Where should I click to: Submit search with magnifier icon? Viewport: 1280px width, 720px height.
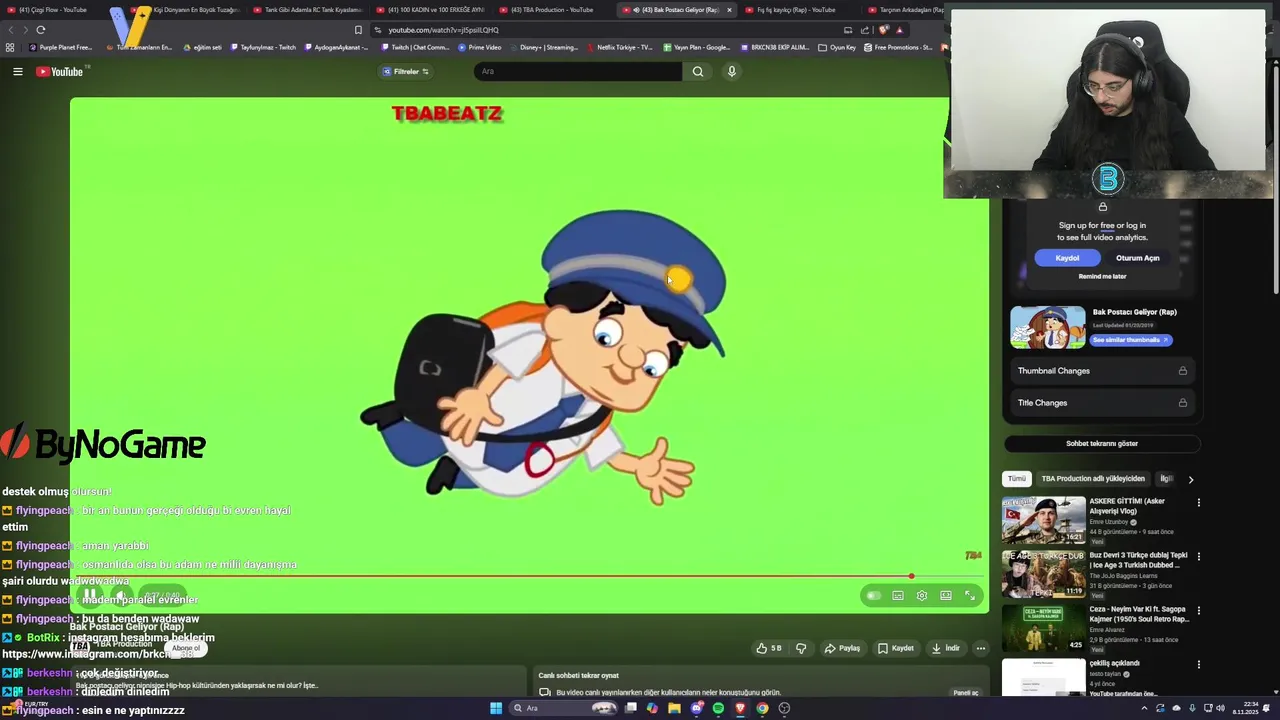(698, 71)
